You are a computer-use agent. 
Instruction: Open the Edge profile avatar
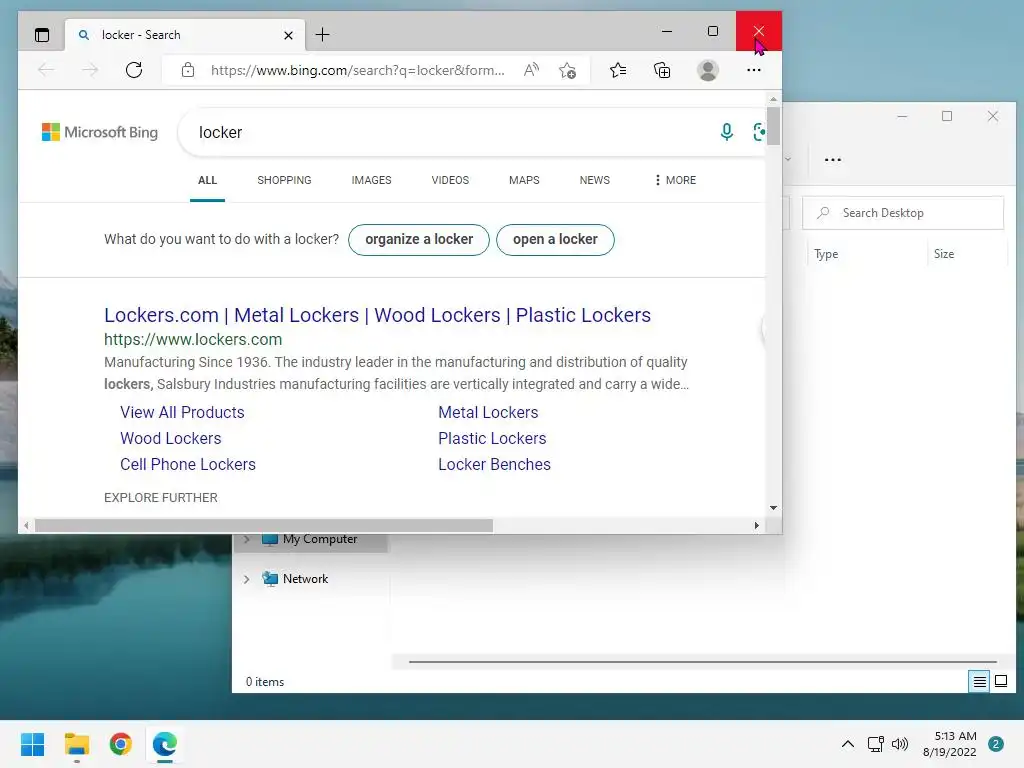(707, 70)
